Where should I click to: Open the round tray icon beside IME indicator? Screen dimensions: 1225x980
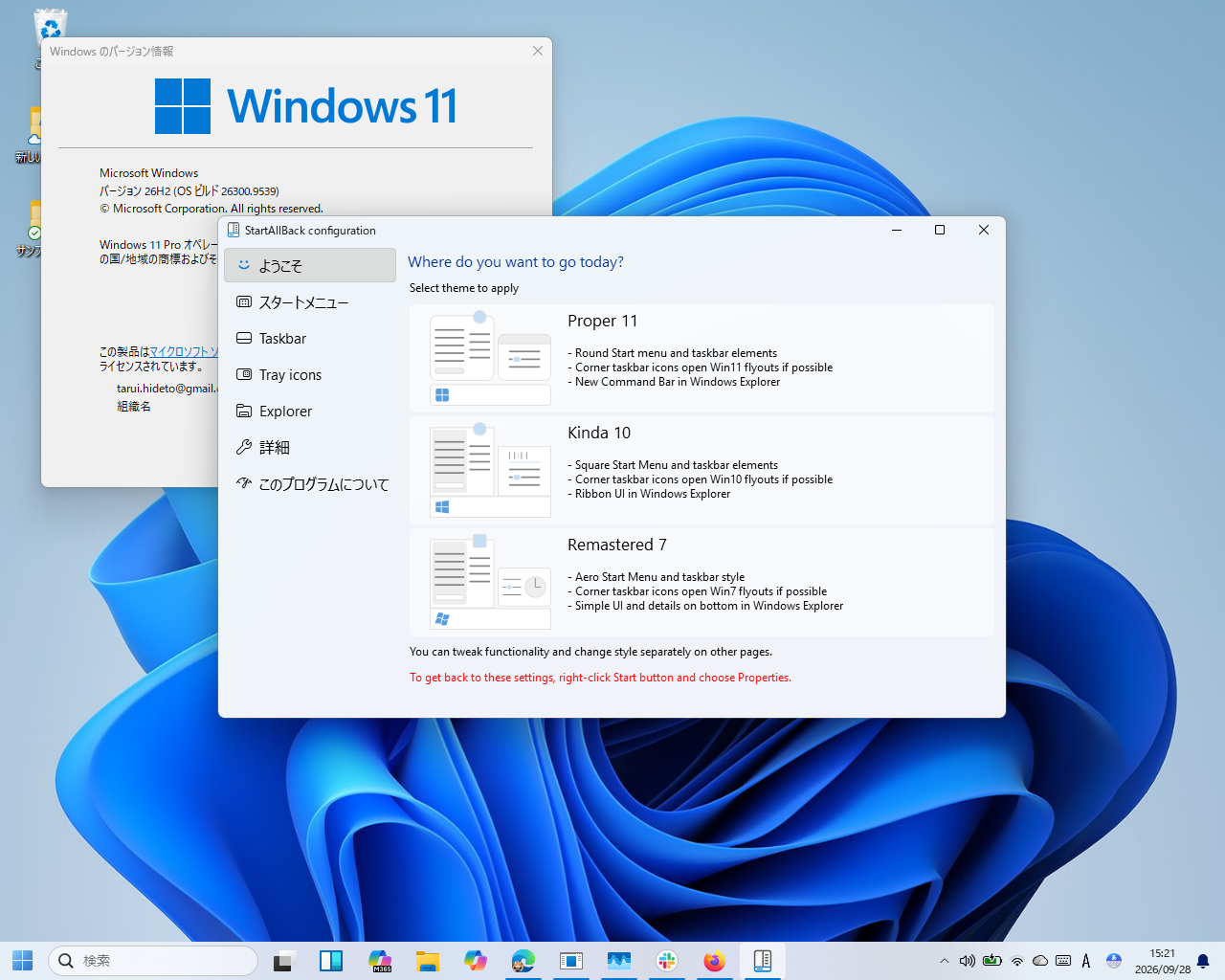pyautogui.click(x=1113, y=961)
